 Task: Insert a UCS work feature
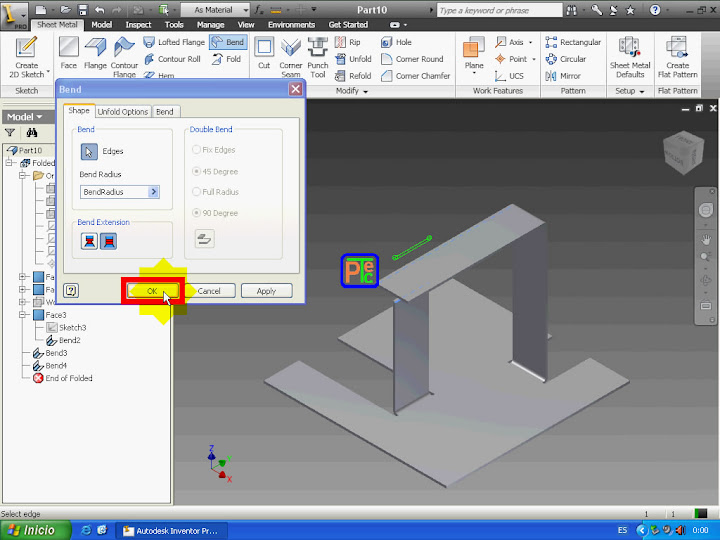[509, 76]
